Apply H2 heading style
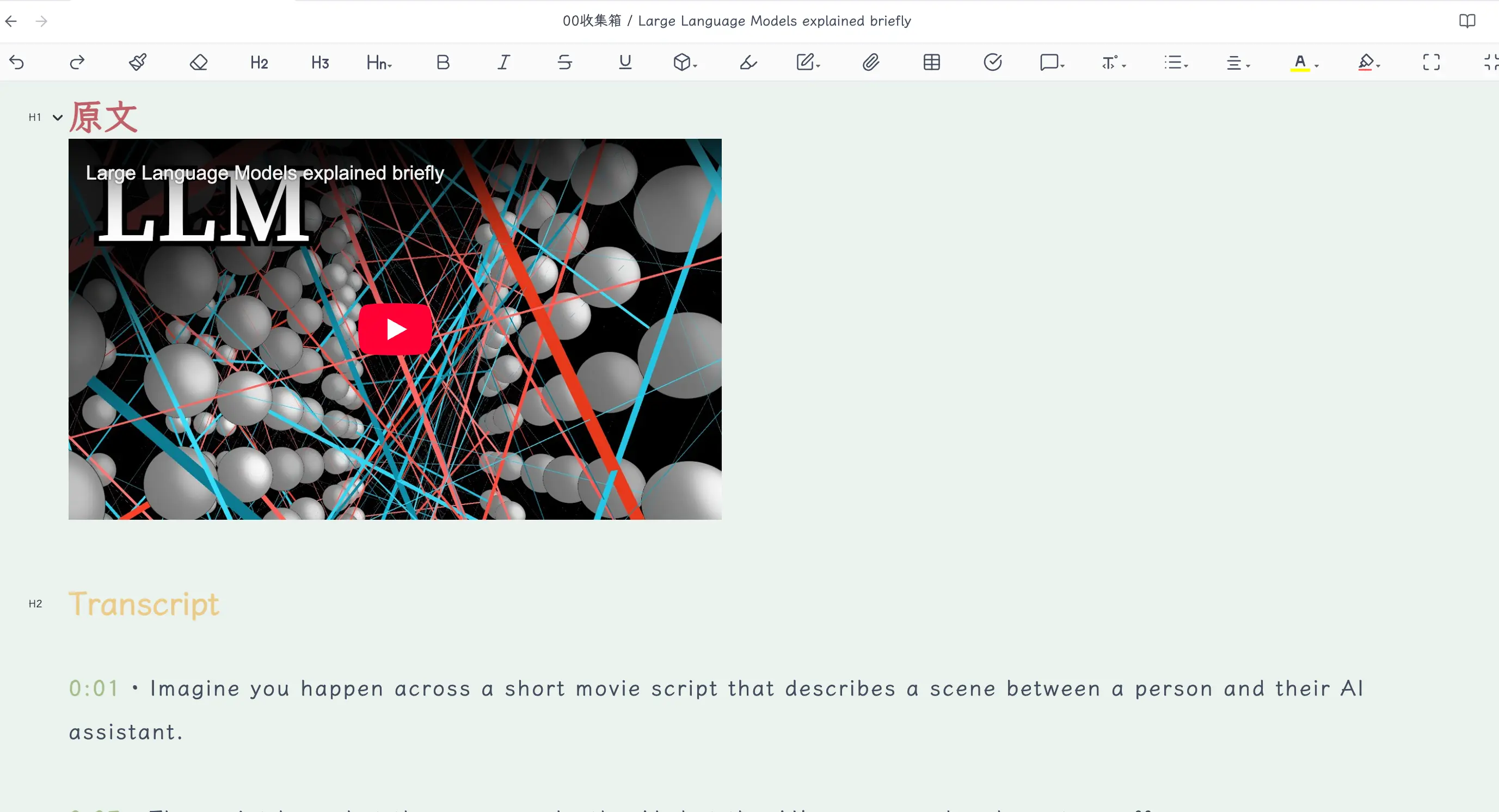 click(259, 62)
